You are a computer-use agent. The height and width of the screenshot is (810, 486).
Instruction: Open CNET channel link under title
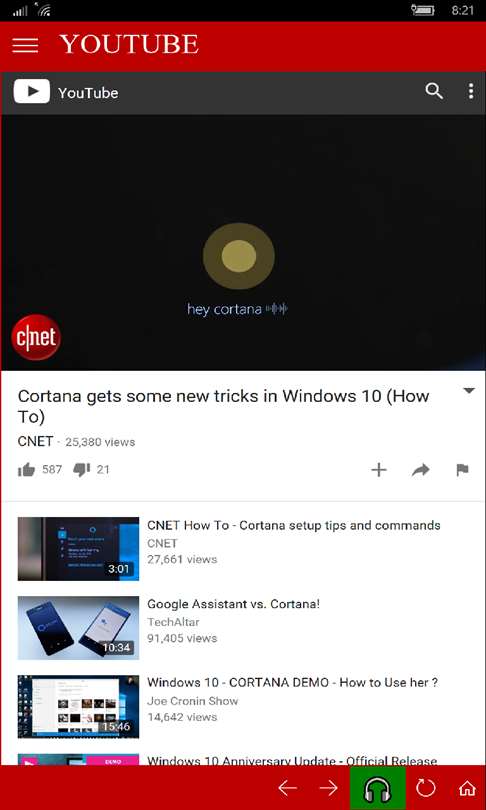coord(35,442)
